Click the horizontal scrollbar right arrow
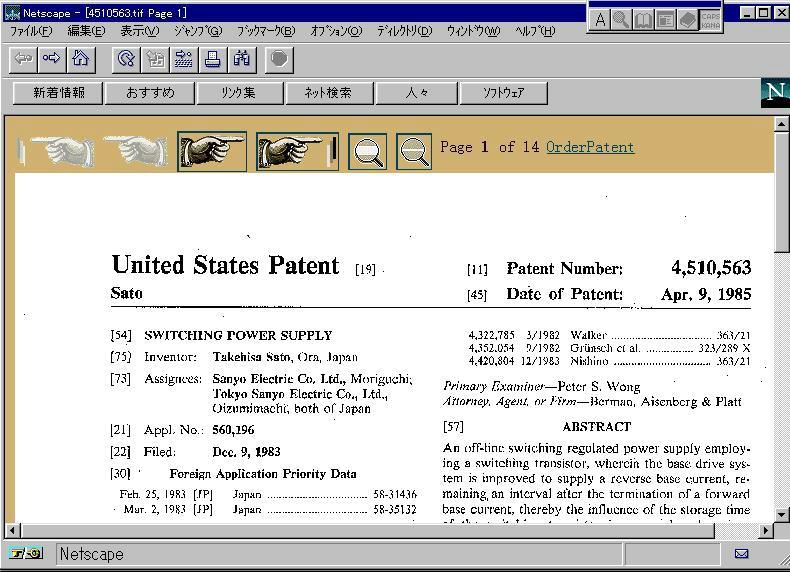Image resolution: width=790 pixels, height=572 pixels. [767, 530]
